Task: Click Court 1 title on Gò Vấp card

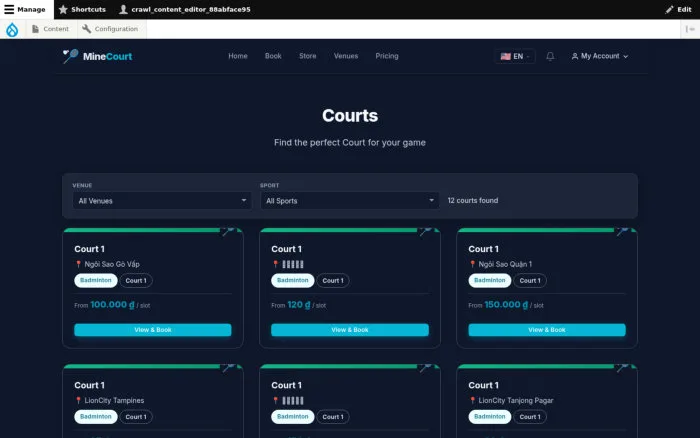Action: click(89, 249)
